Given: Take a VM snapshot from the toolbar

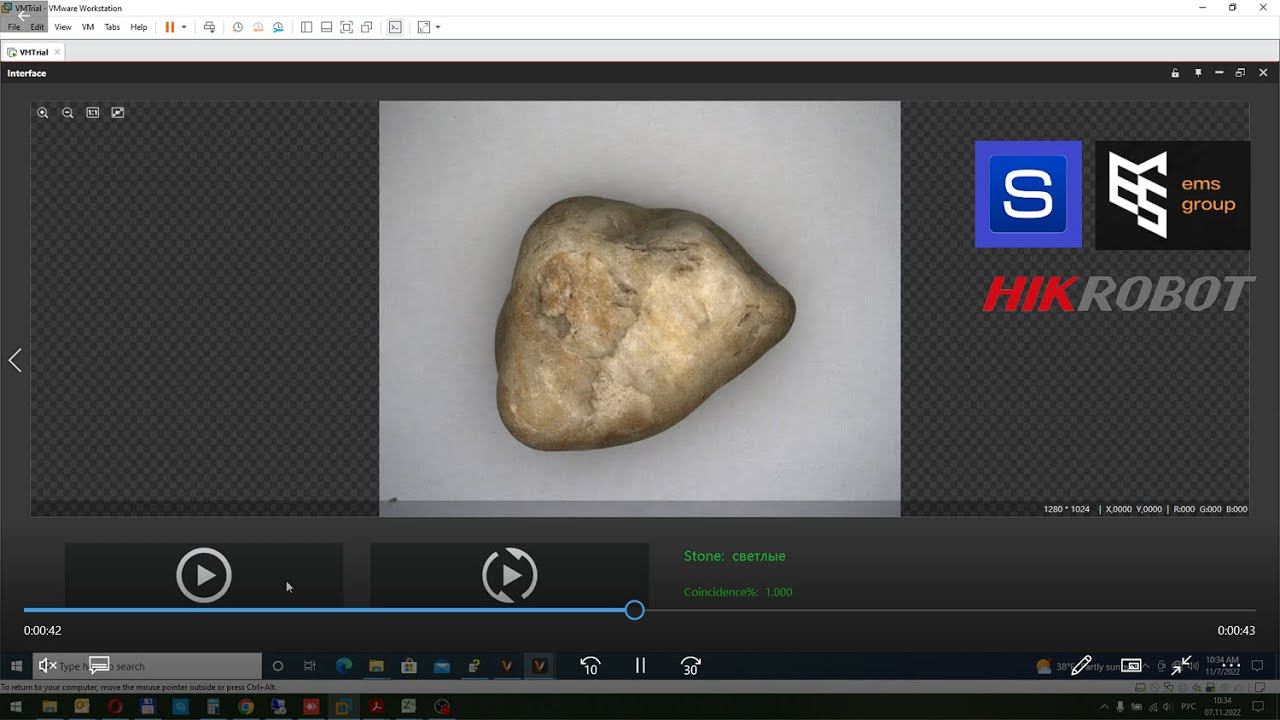Looking at the screenshot, I should point(238,27).
